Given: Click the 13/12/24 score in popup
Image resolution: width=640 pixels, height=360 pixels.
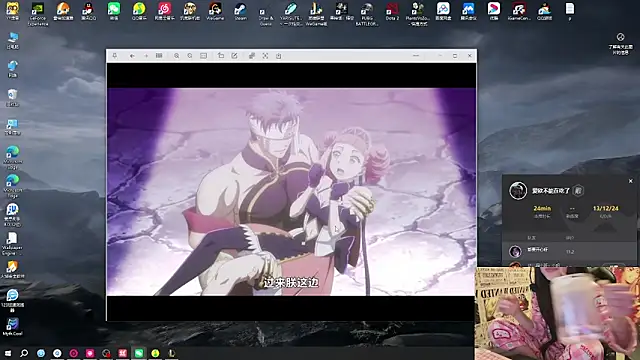Looking at the screenshot, I should (x=605, y=208).
